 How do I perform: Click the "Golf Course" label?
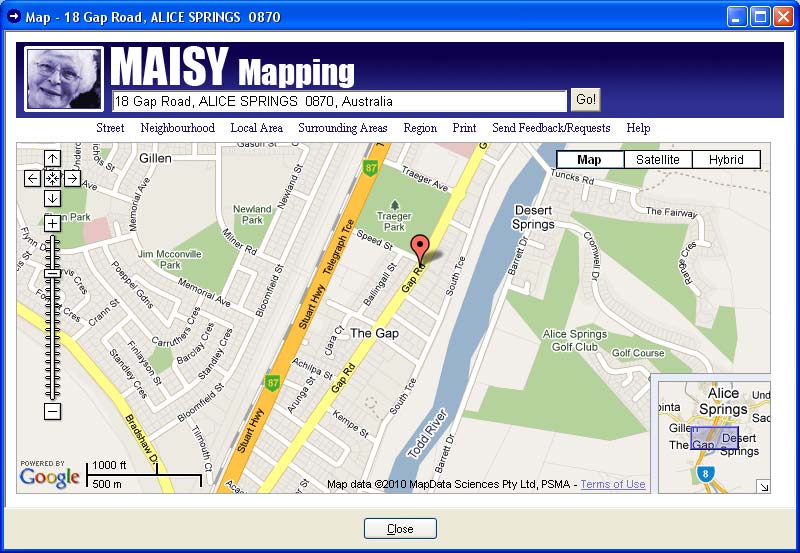click(x=638, y=353)
